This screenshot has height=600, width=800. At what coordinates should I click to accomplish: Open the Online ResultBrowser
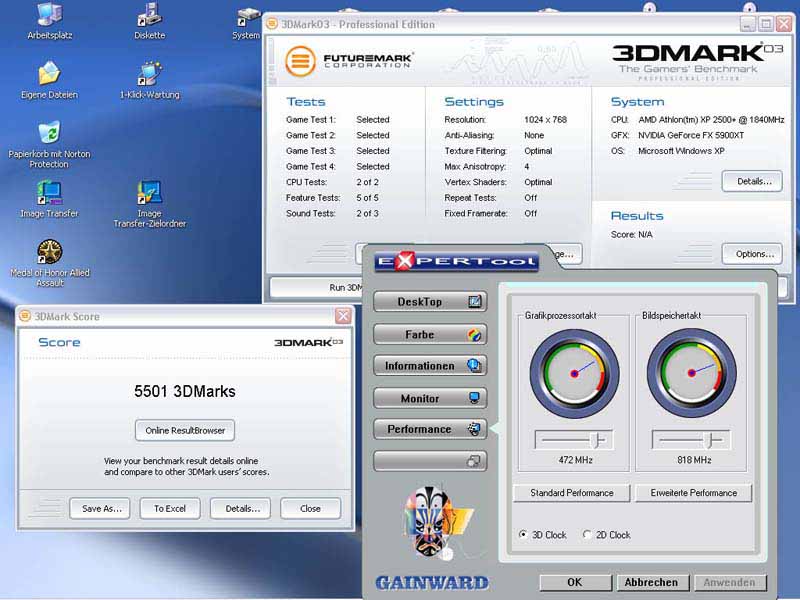point(185,431)
